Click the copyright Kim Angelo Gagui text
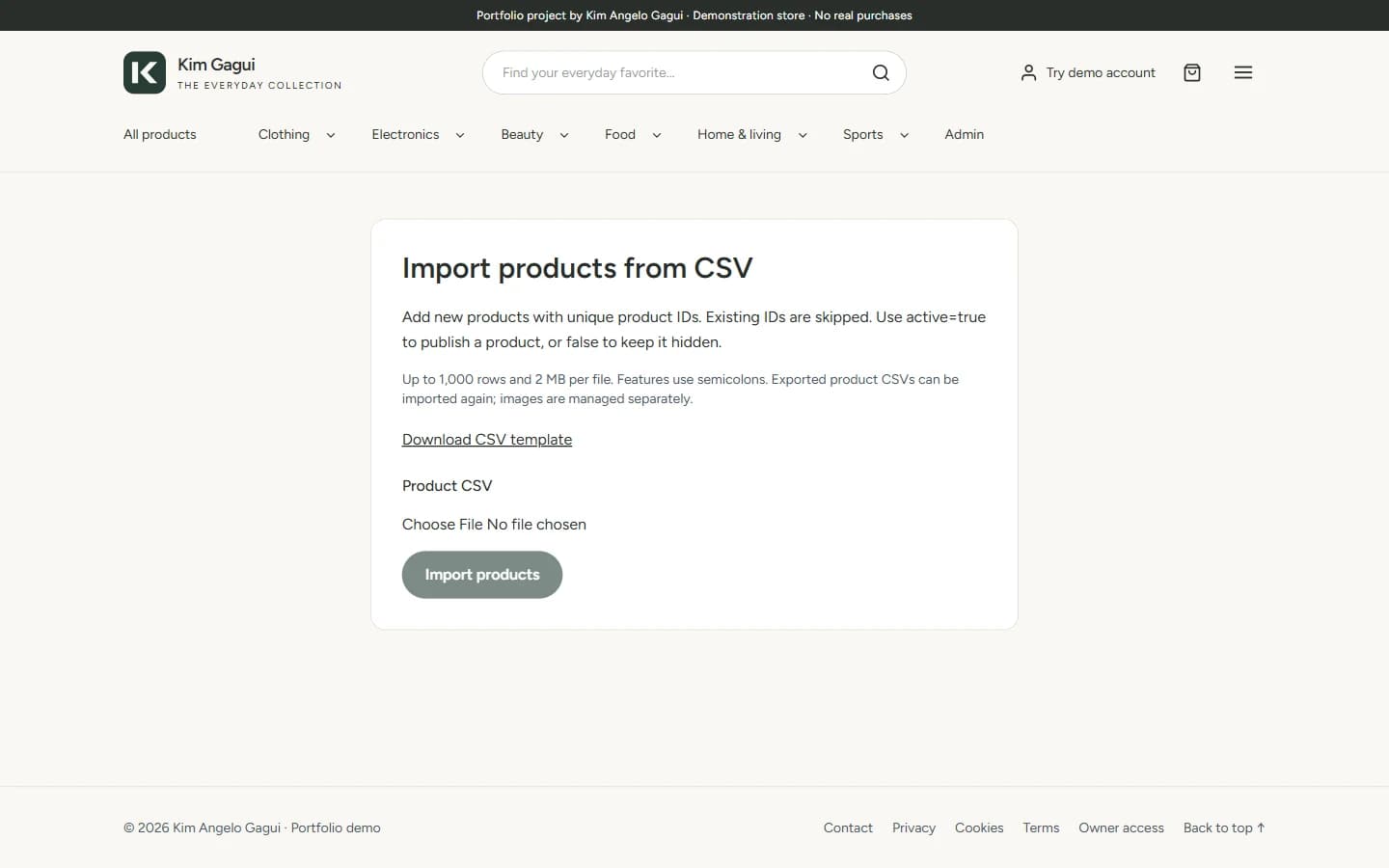The height and width of the screenshot is (868, 1389). pyautogui.click(x=252, y=827)
